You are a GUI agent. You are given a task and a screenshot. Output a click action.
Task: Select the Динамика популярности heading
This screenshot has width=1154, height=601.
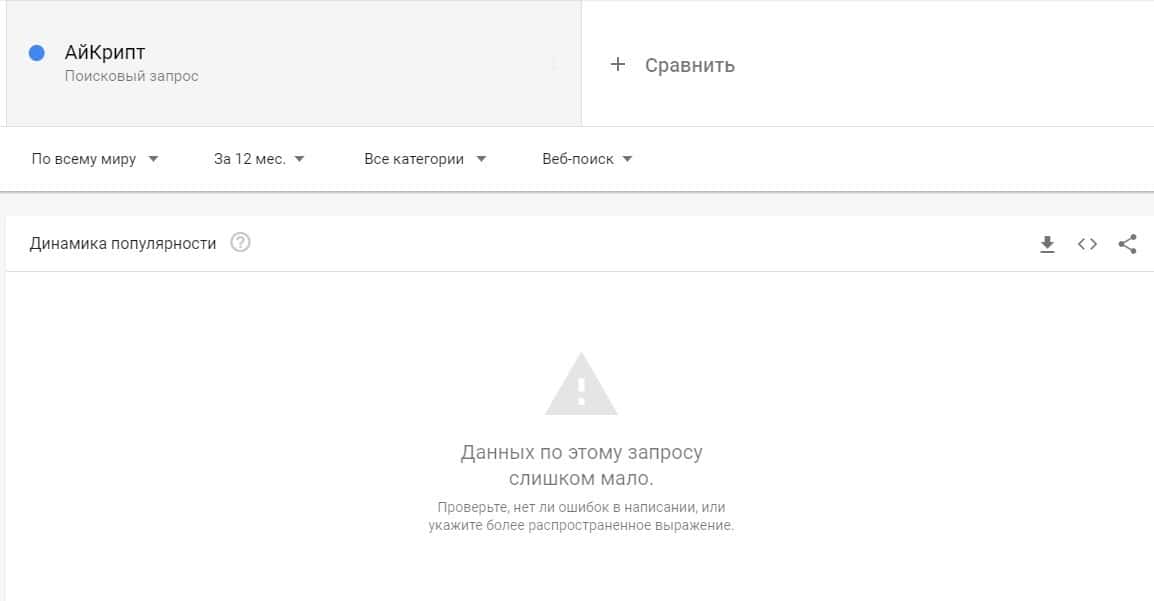[x=123, y=243]
